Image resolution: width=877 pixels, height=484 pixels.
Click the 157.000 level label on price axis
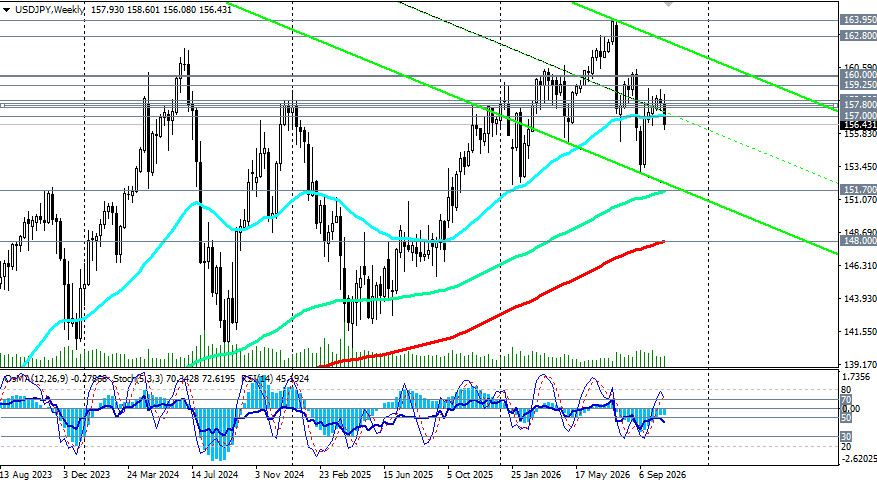click(x=859, y=115)
